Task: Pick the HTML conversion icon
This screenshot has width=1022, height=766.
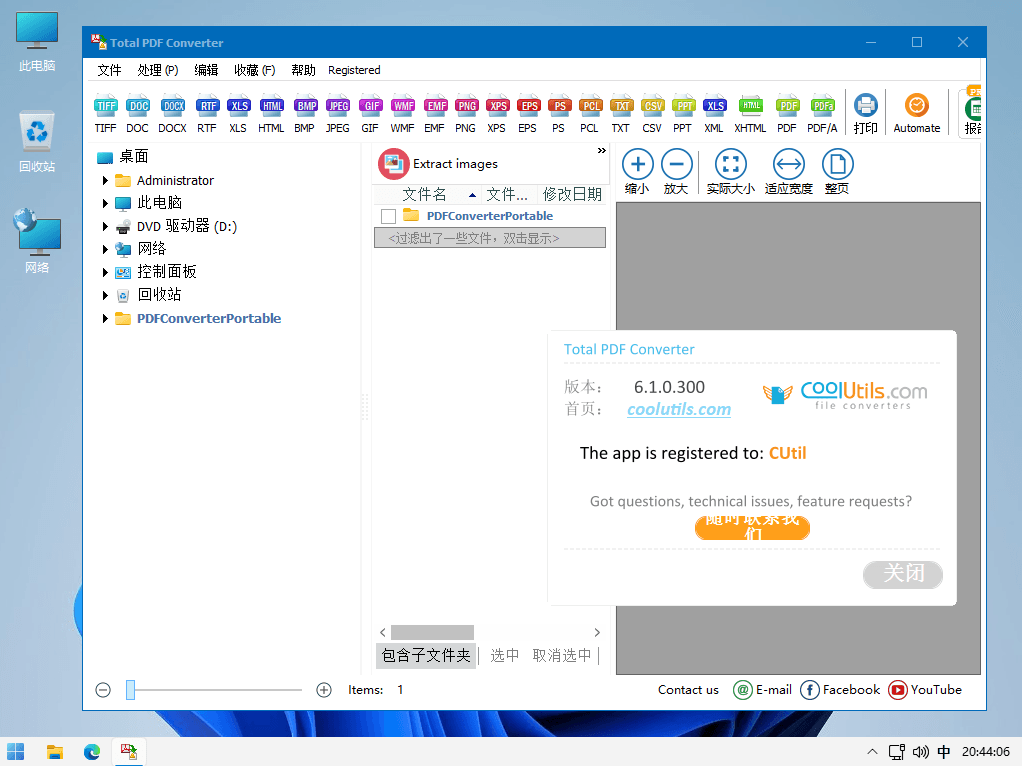Action: (x=271, y=114)
